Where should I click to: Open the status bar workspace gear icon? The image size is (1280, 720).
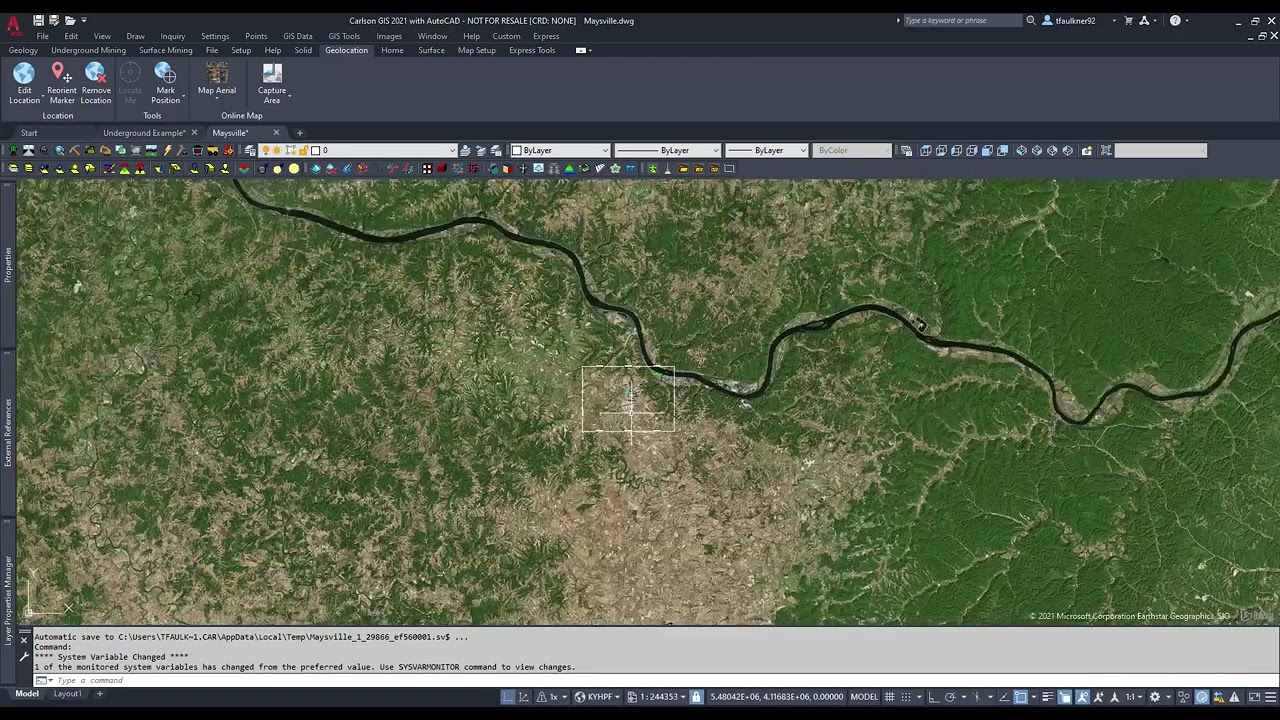click(x=1155, y=697)
